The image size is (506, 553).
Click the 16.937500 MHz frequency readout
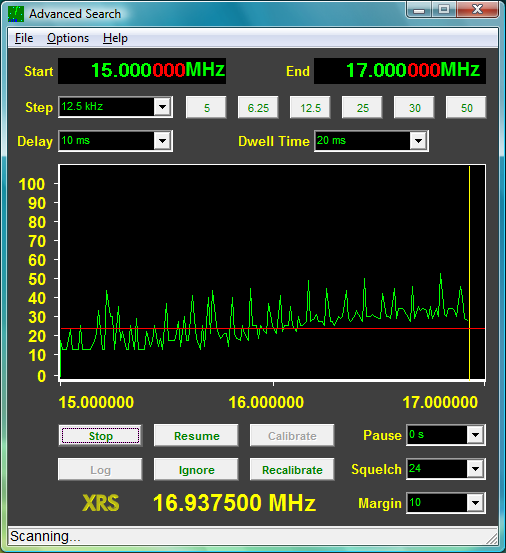pyautogui.click(x=234, y=503)
